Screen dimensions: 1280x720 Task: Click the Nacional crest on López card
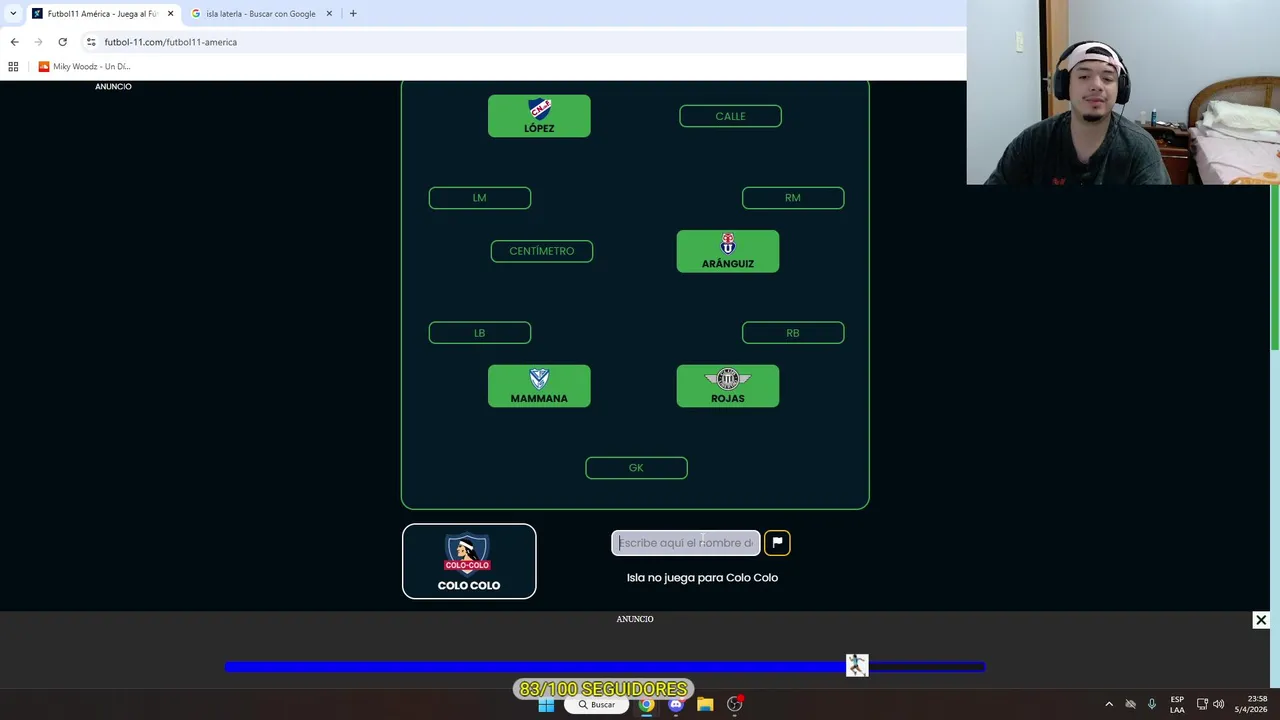(539, 109)
